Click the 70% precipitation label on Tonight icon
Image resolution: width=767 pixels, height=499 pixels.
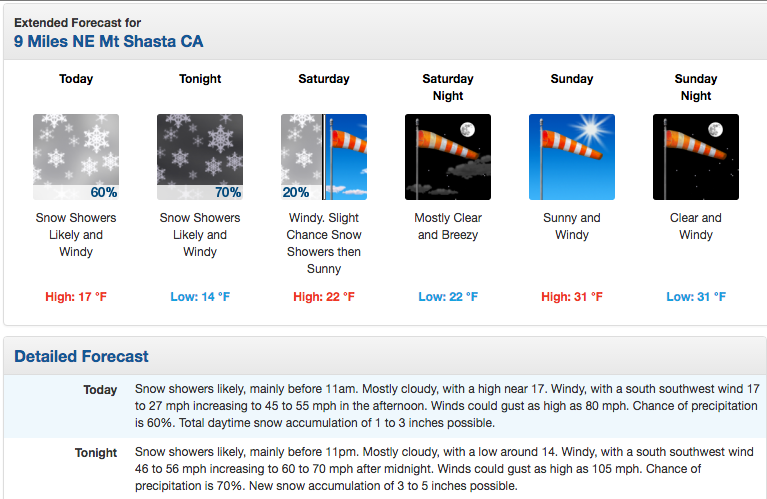228,192
